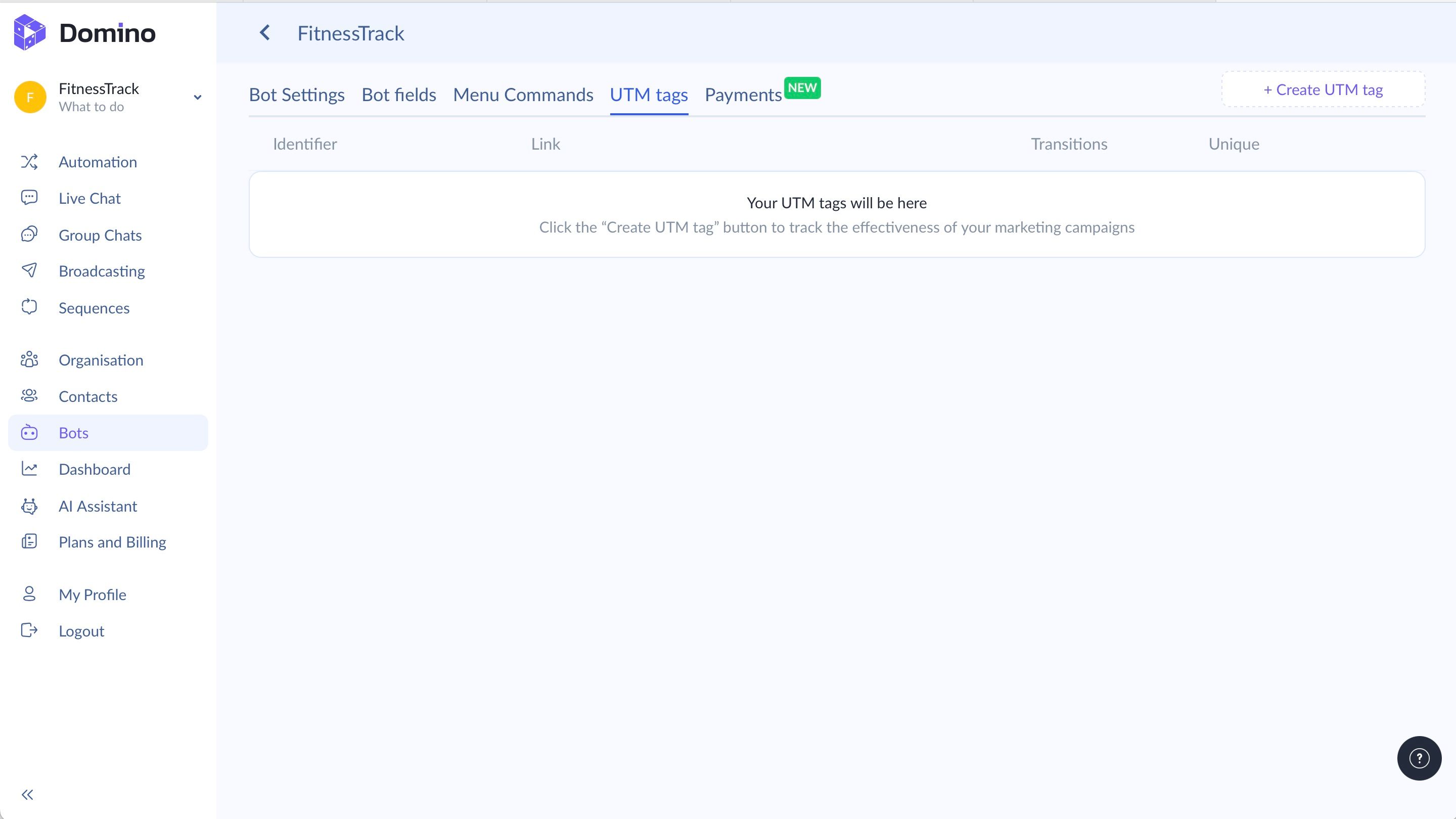Open Plans and Billing page
The width and height of the screenshot is (1456, 819).
click(112, 542)
